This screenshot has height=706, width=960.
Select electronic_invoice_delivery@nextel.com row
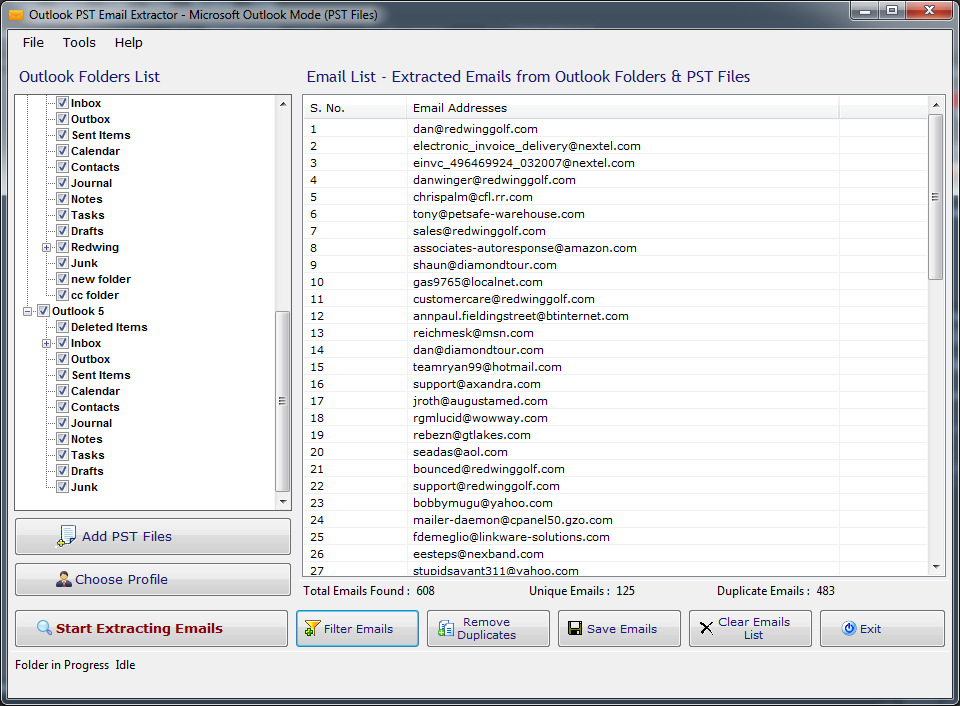(615, 146)
